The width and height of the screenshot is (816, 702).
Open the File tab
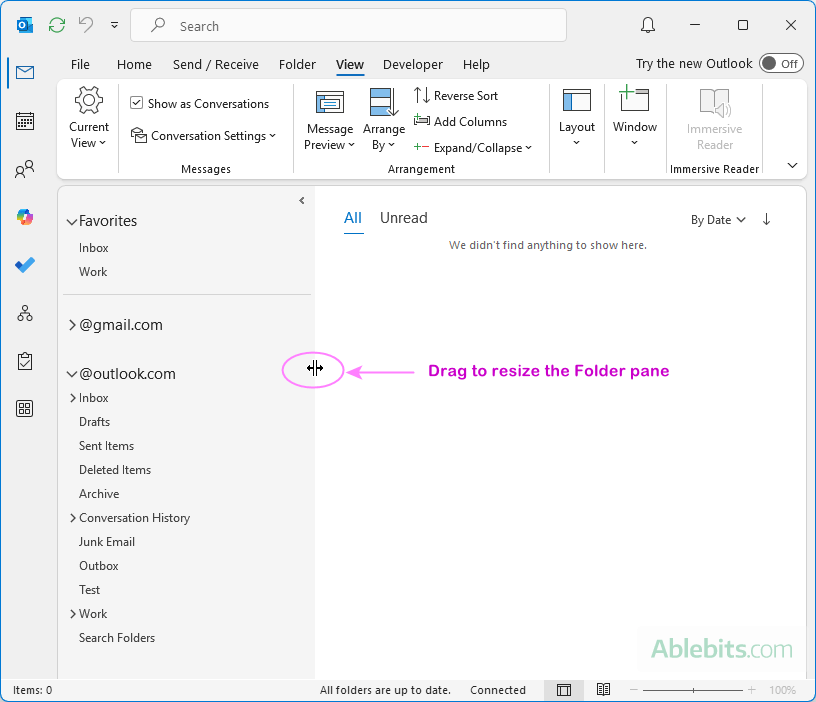pyautogui.click(x=80, y=65)
